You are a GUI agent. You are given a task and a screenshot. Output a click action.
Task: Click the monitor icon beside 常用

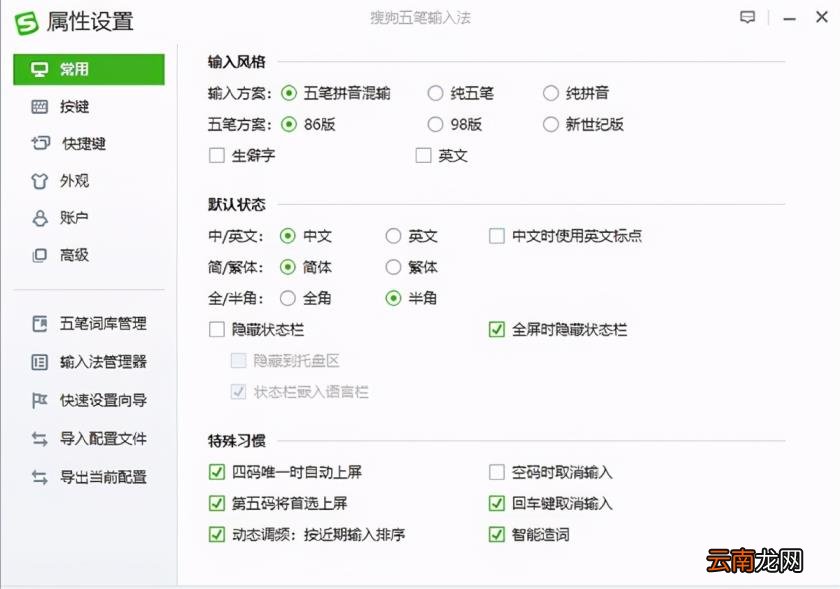[39, 70]
